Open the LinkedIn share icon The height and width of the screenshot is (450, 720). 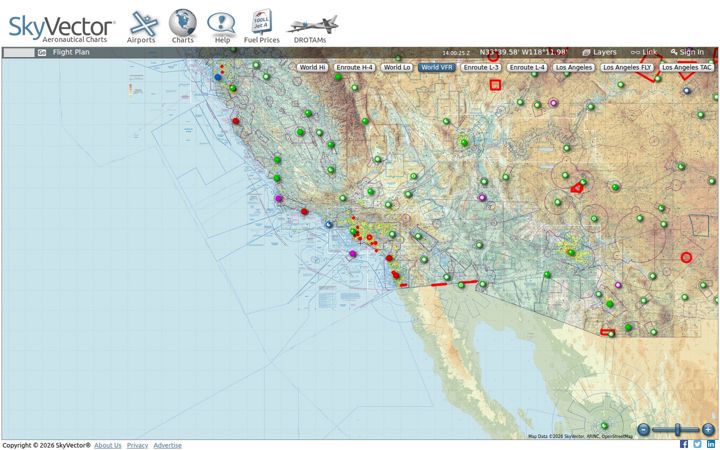pyautogui.click(x=711, y=444)
